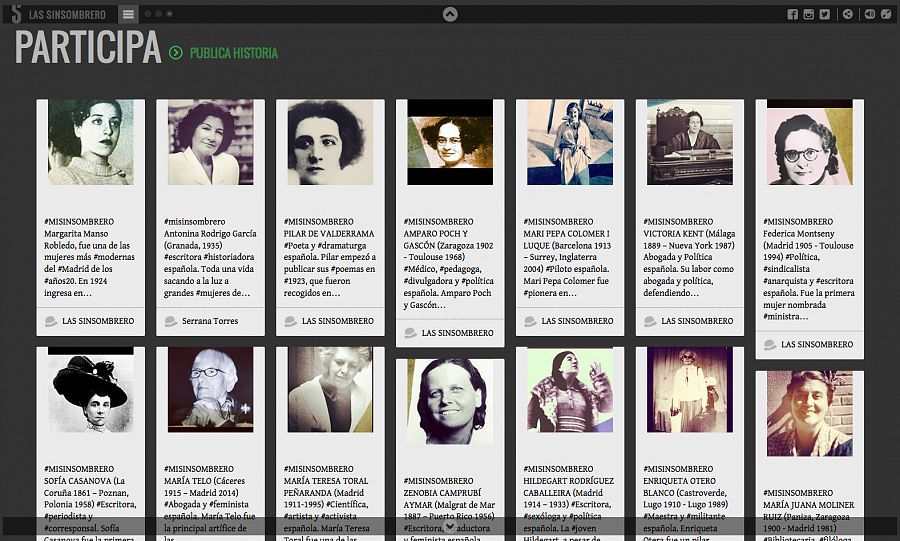900x541 pixels.
Task: Click the circled arrow next to Publica Historia
Action: tap(176, 53)
